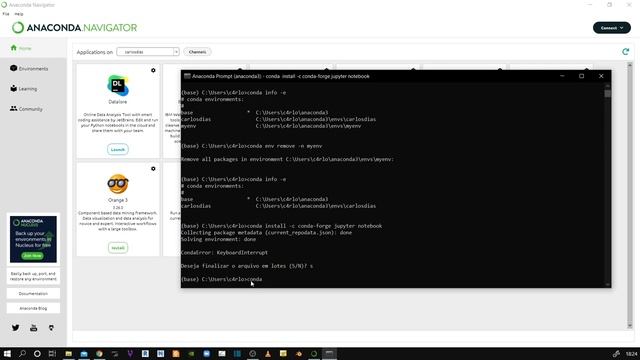Open the File menu
The height and width of the screenshot is (360, 640).
pyautogui.click(x=6, y=14)
